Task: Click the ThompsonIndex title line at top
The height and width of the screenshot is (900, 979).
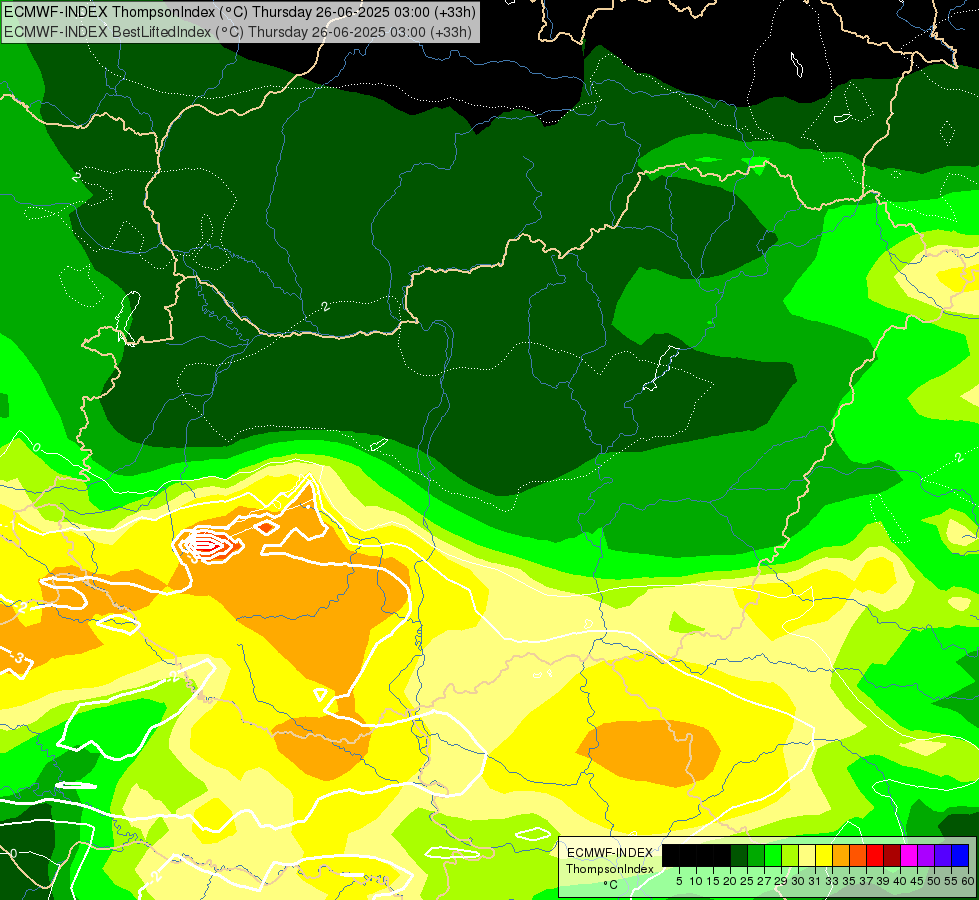Action: pyautogui.click(x=240, y=12)
